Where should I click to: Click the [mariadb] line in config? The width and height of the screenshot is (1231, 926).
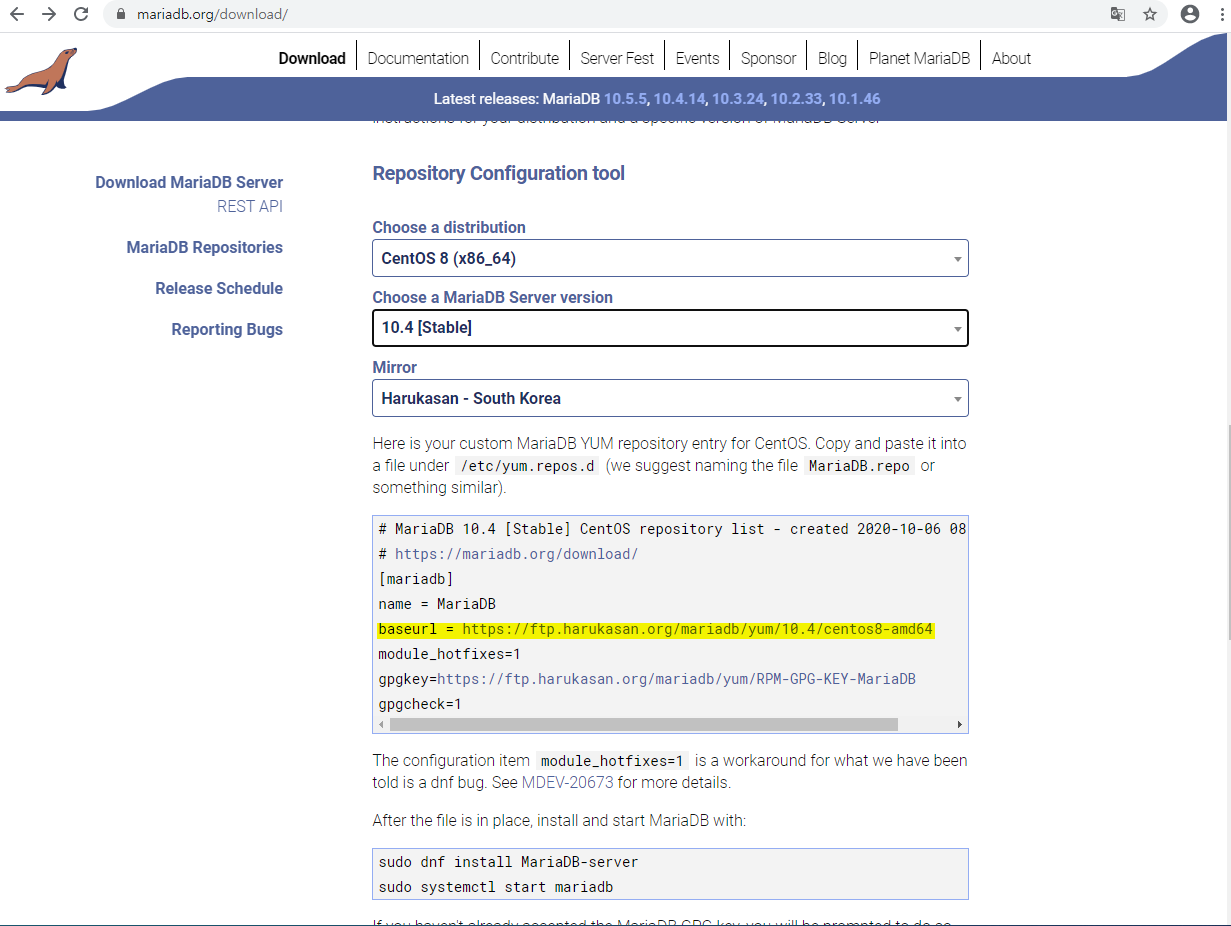(x=416, y=579)
